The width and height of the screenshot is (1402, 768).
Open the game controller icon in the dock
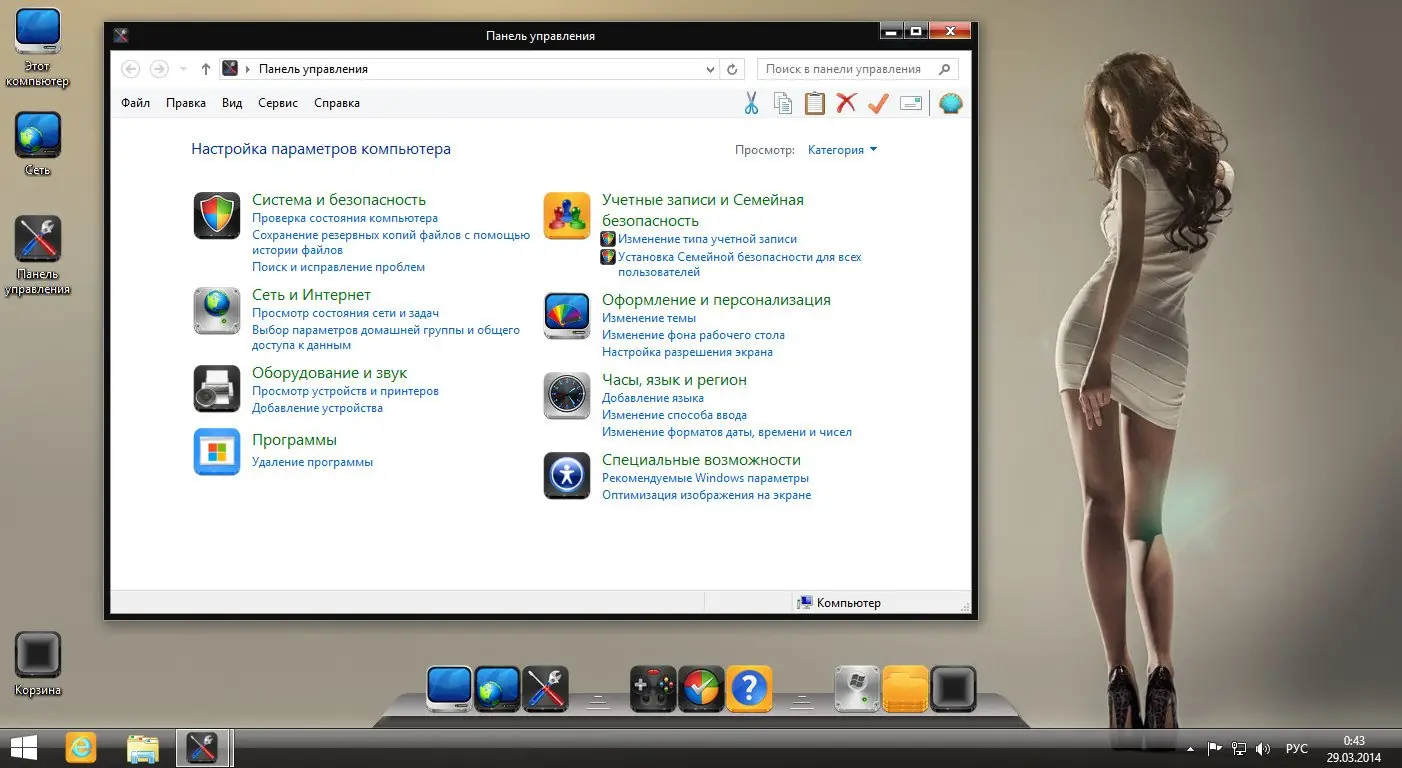pos(652,688)
